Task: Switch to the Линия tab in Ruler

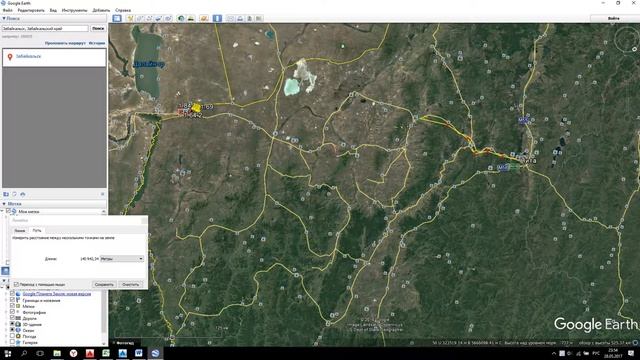Action: click(20, 231)
